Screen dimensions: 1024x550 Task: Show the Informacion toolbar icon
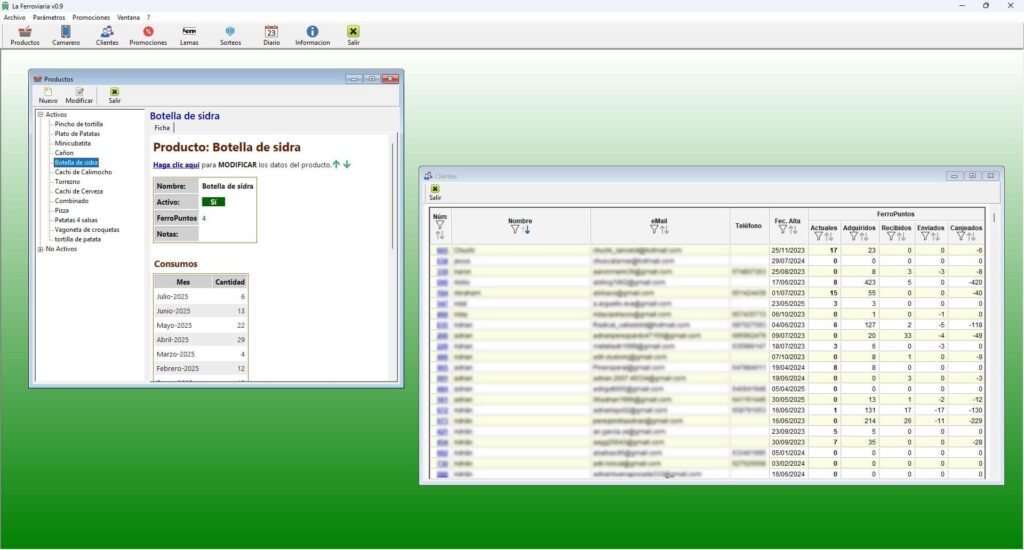312,36
